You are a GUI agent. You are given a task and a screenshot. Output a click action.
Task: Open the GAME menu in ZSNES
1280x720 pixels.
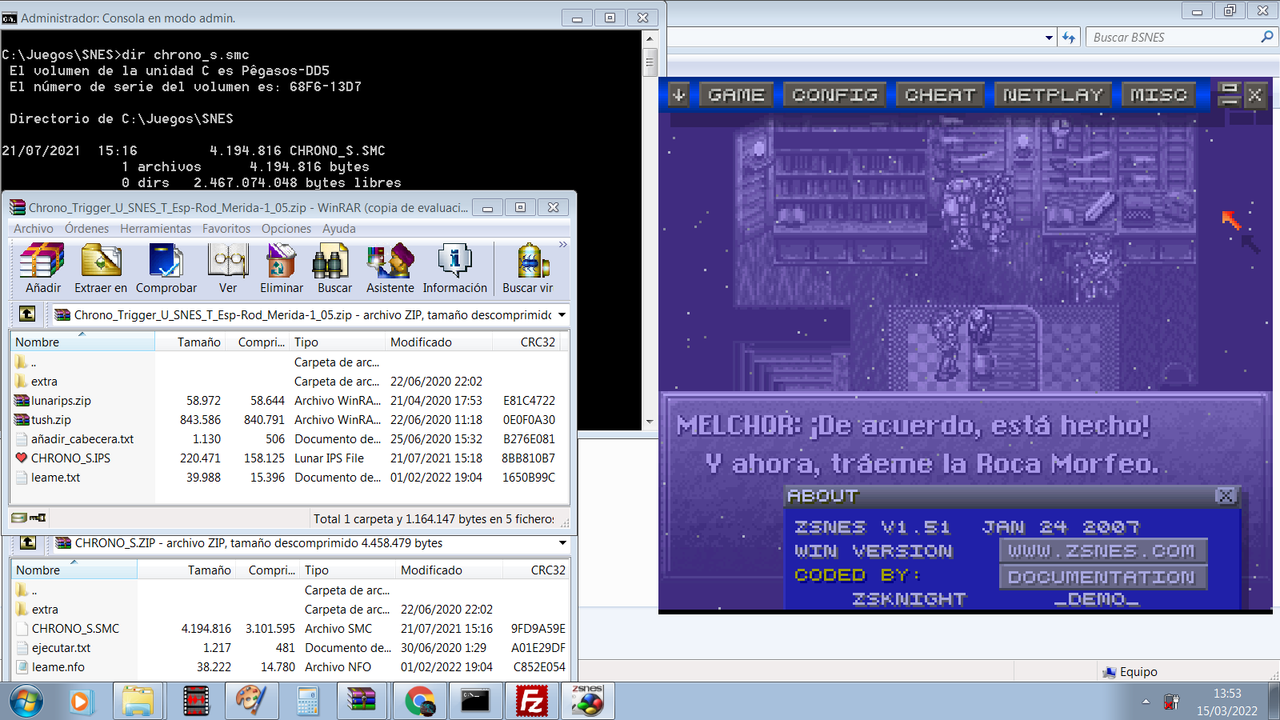click(737, 95)
